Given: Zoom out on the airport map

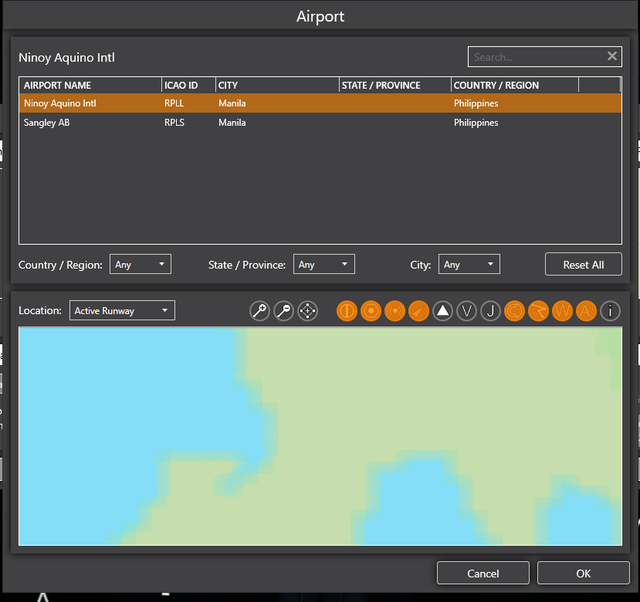Looking at the screenshot, I should pos(284,311).
